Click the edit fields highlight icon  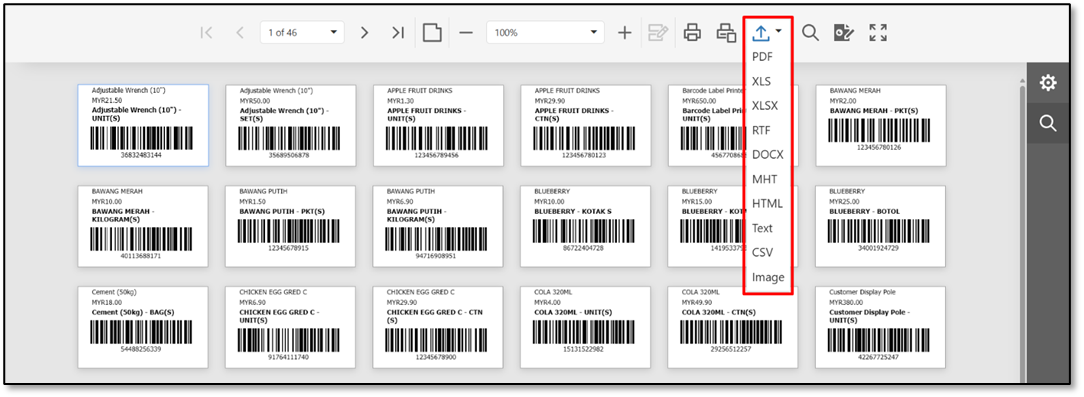click(x=657, y=33)
